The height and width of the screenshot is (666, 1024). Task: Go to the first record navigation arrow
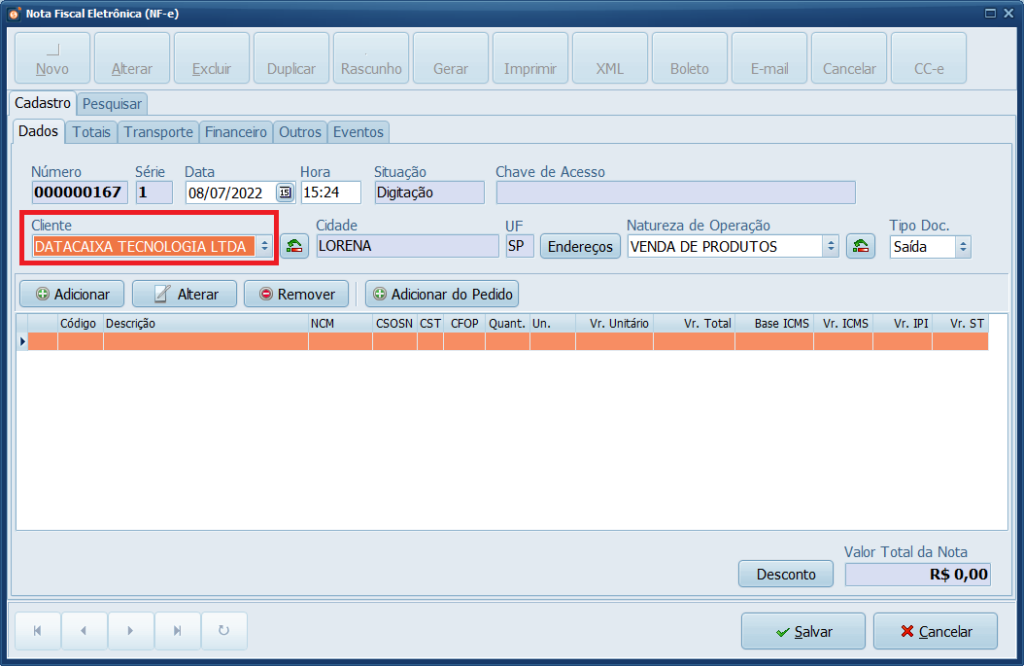[x=38, y=631]
